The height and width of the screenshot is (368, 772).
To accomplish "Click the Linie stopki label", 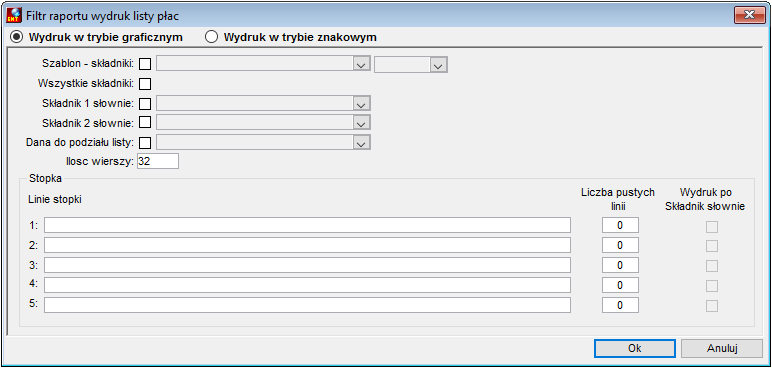I will coord(55,200).
